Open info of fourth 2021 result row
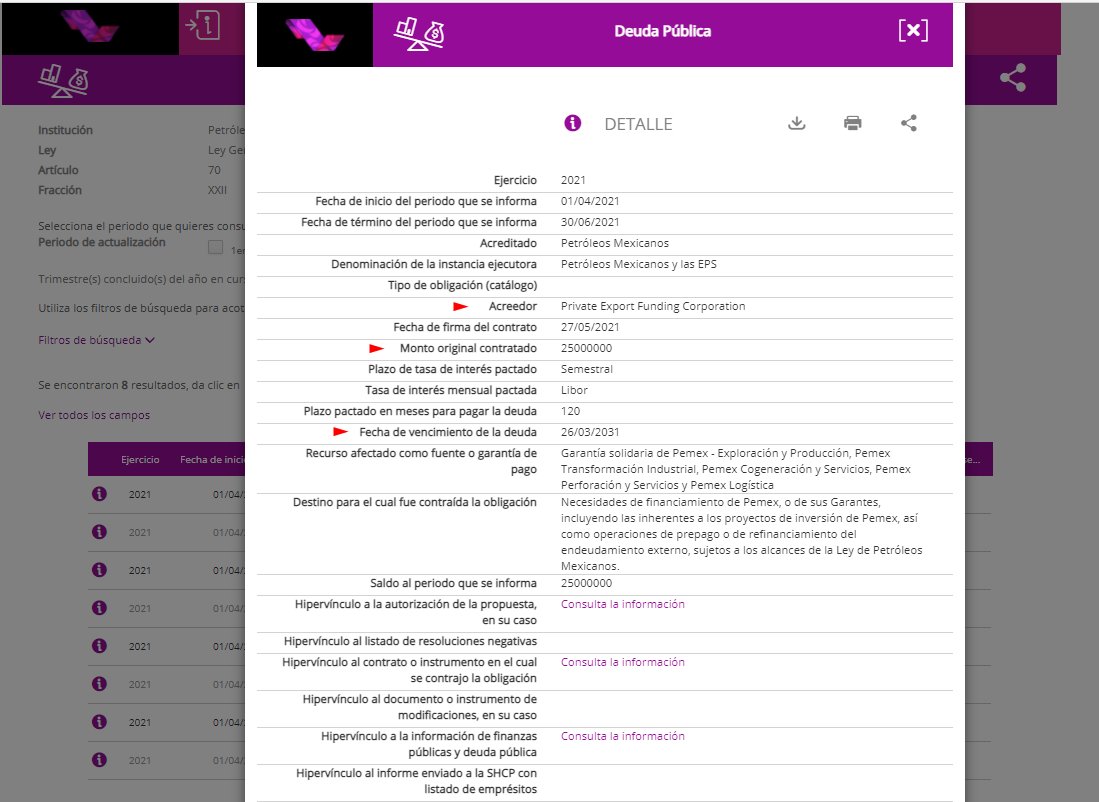1099x802 pixels. pos(100,607)
